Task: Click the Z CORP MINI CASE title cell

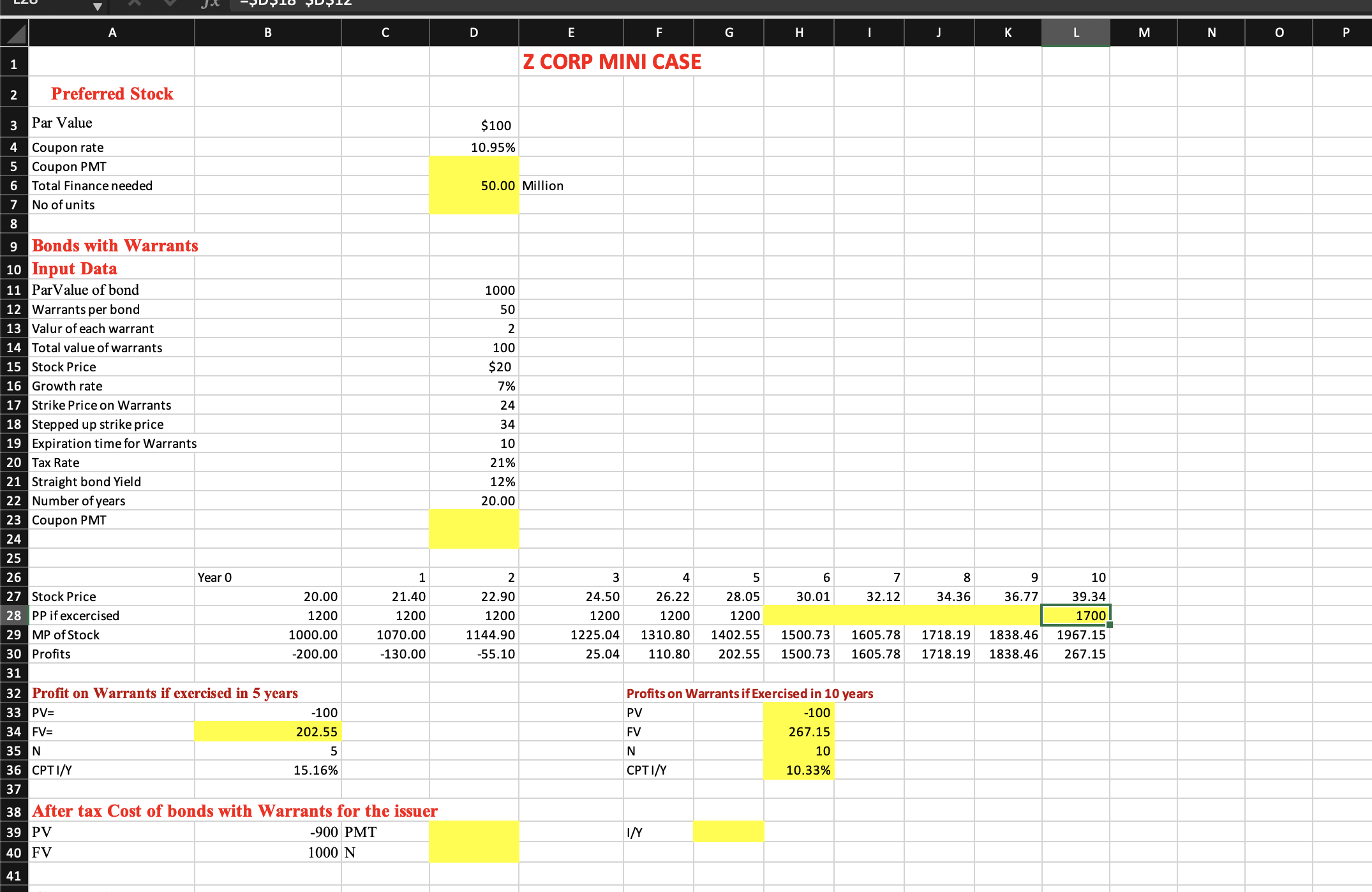Action: [x=611, y=62]
